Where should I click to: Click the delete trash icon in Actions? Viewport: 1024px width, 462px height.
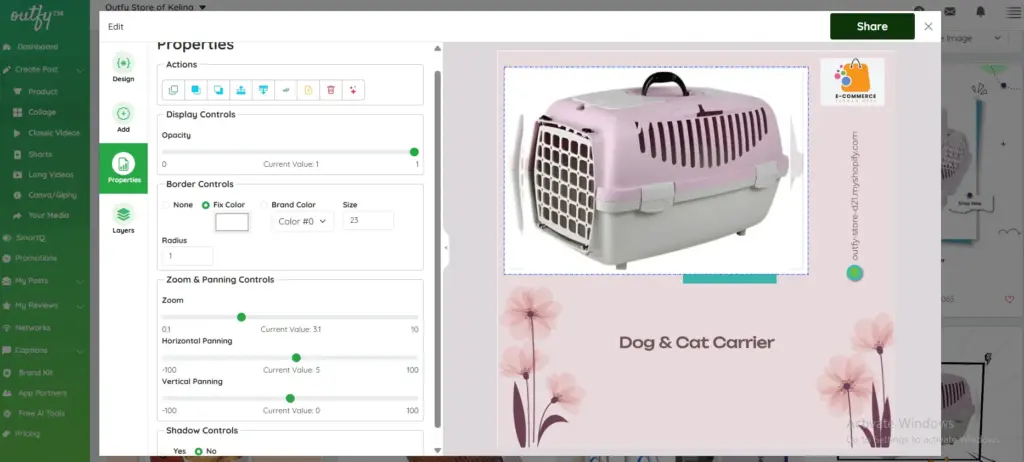pos(331,90)
